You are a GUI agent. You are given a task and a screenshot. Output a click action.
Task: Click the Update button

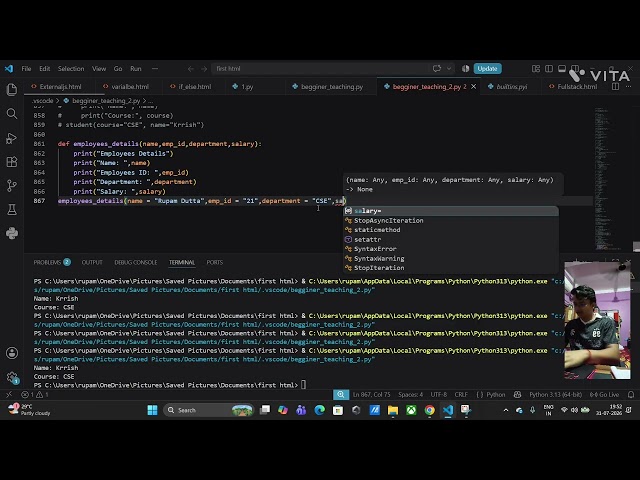click(487, 69)
